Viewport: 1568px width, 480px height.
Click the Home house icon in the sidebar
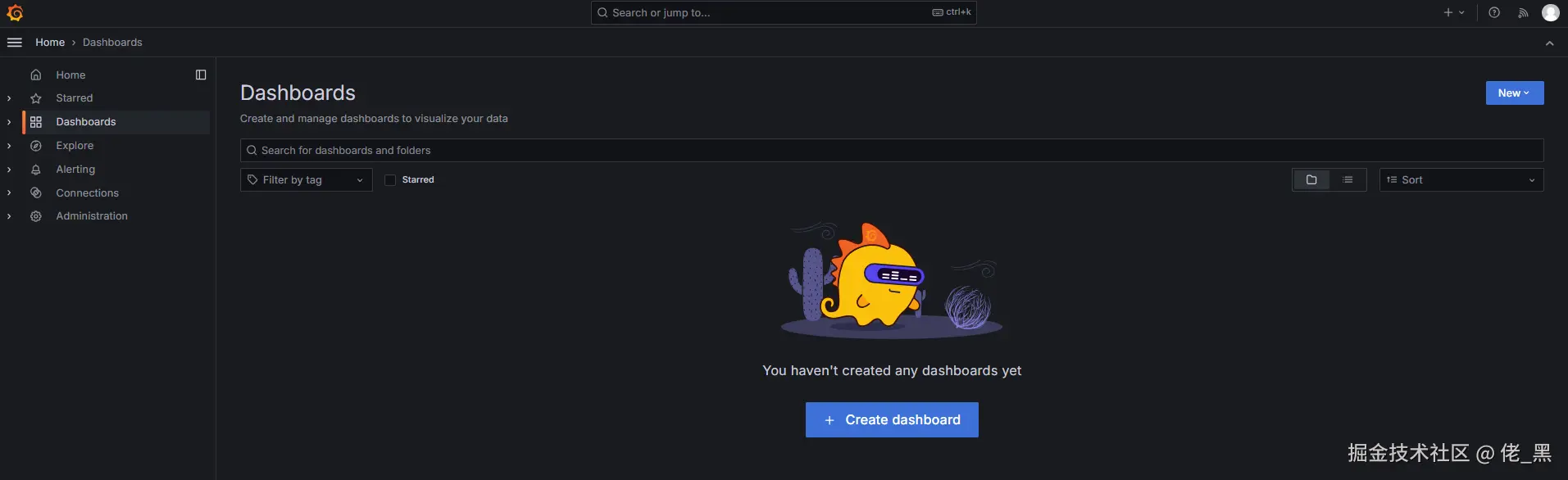pos(36,75)
